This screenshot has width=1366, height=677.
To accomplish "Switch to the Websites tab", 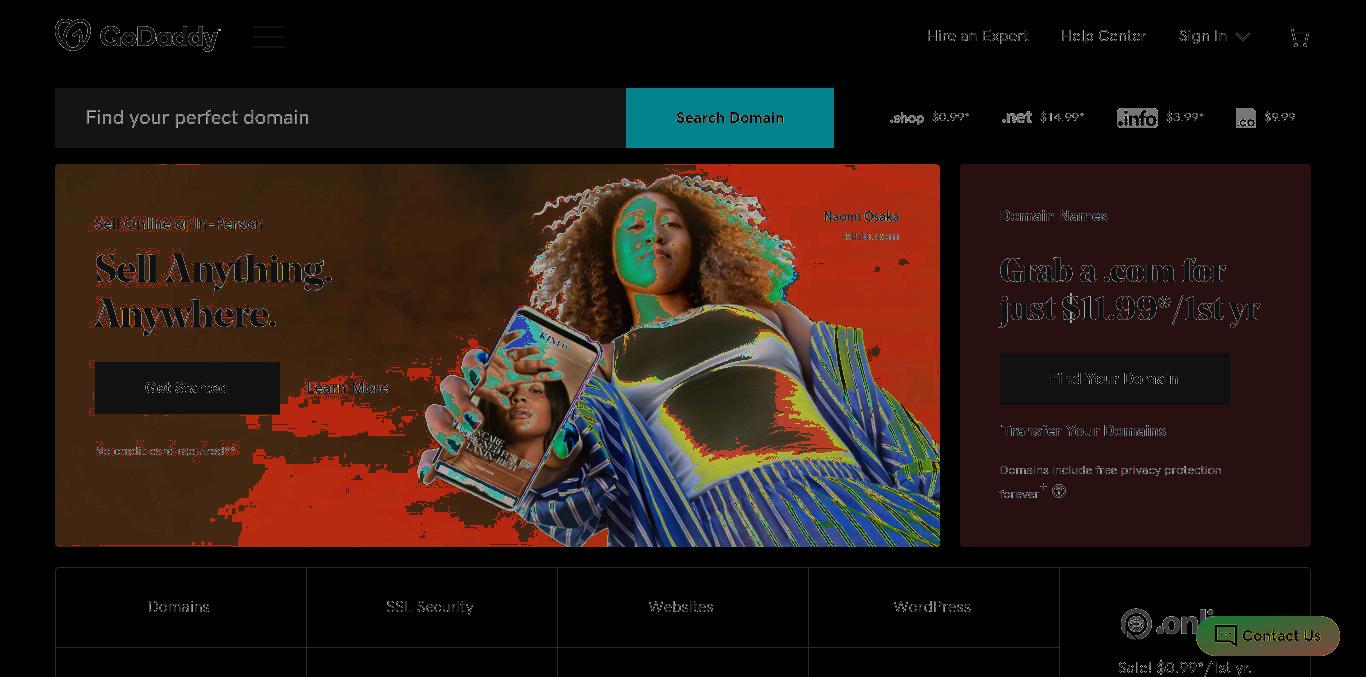I will pos(682,607).
